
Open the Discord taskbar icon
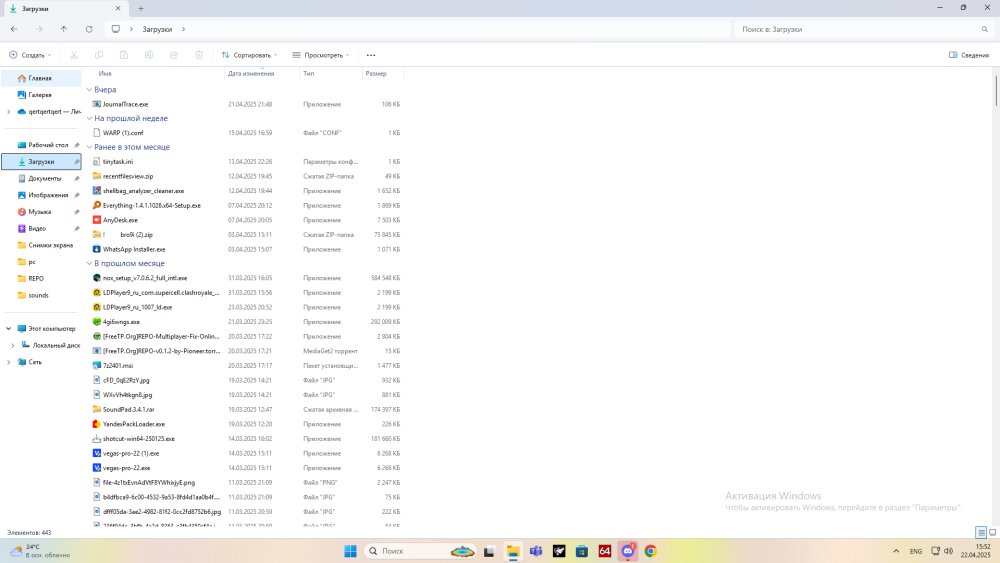tap(628, 552)
